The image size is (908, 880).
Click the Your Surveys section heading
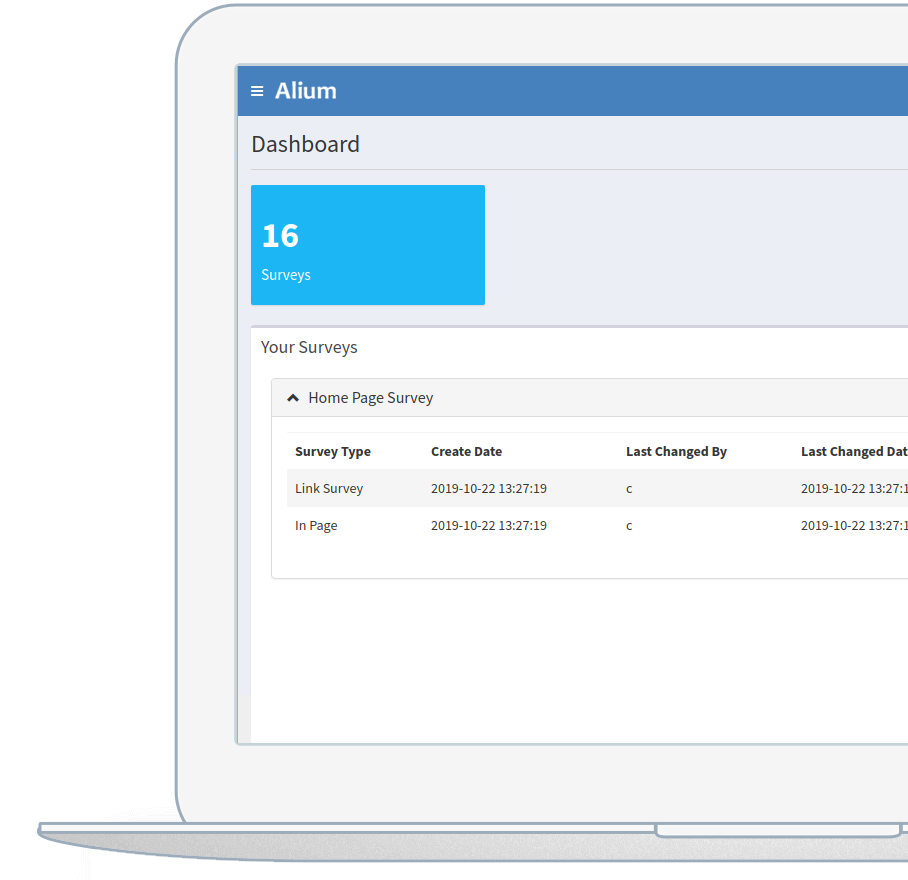[x=309, y=348]
